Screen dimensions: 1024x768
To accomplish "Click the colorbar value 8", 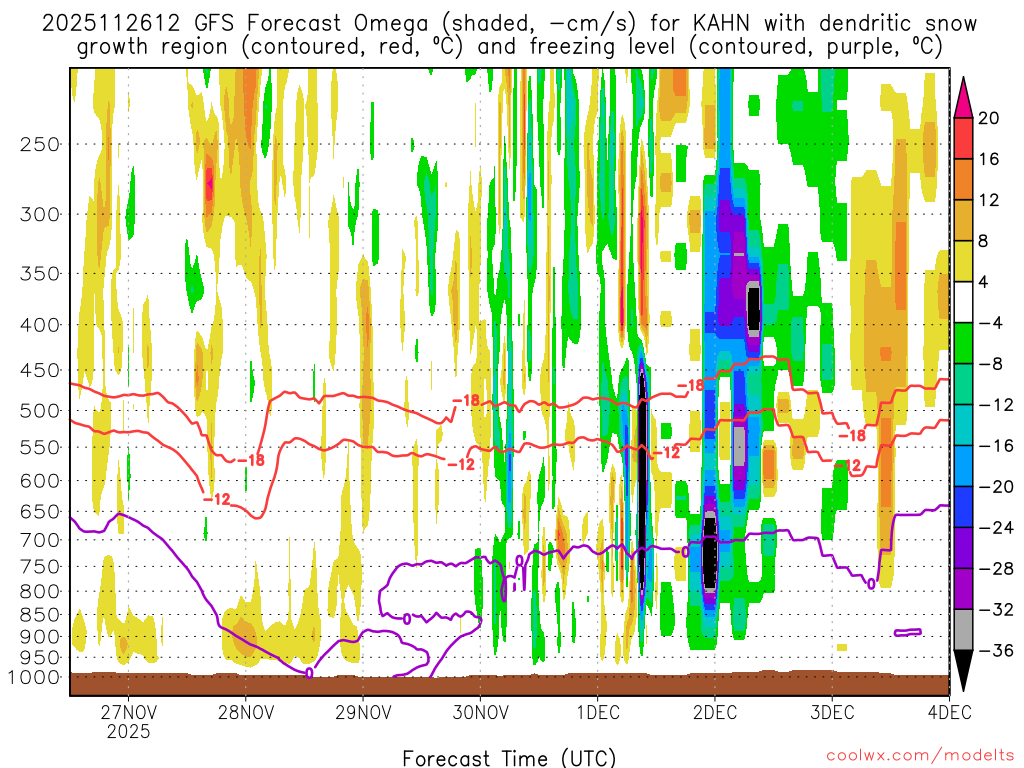I will tap(984, 242).
